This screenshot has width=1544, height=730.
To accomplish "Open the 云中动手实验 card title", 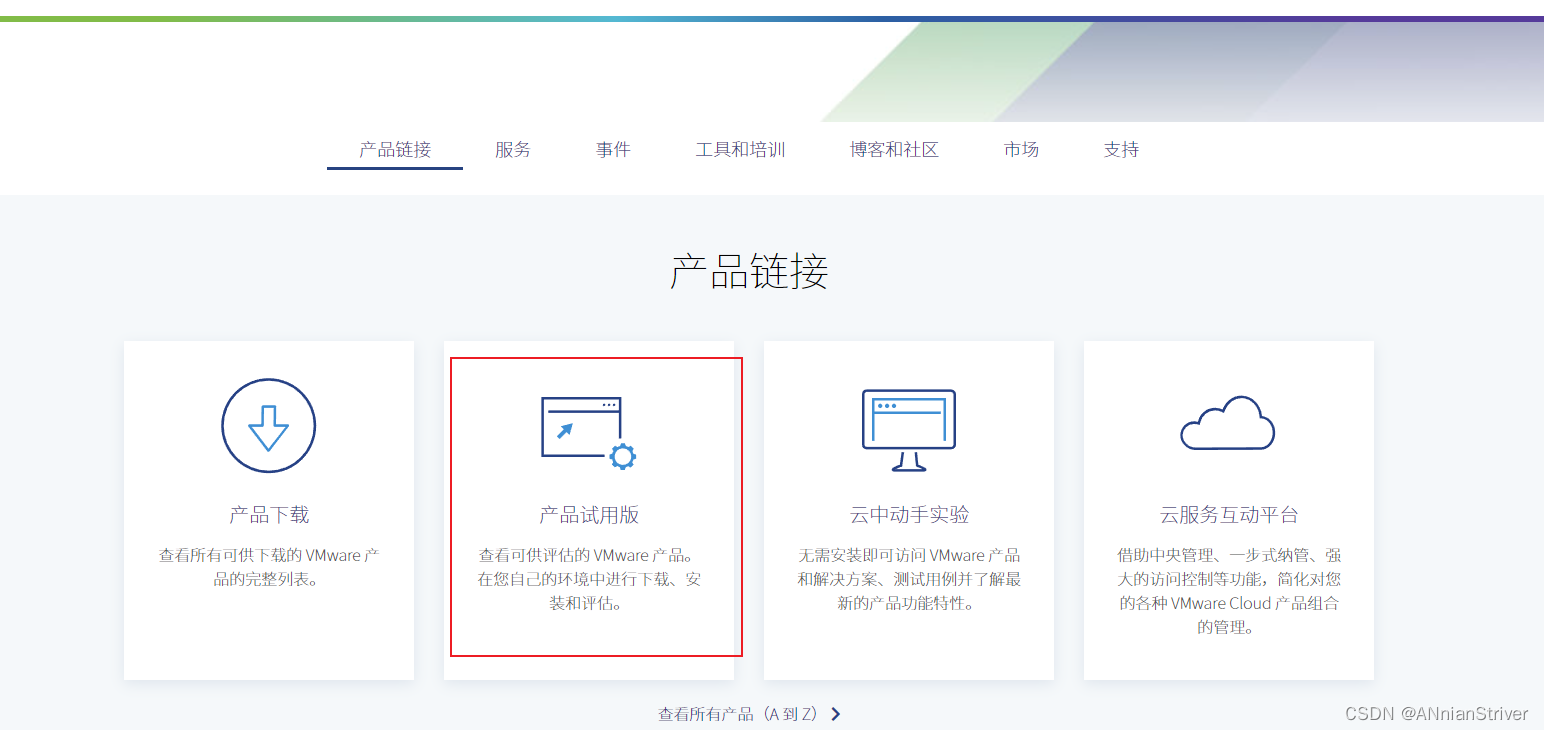I will pos(909,515).
